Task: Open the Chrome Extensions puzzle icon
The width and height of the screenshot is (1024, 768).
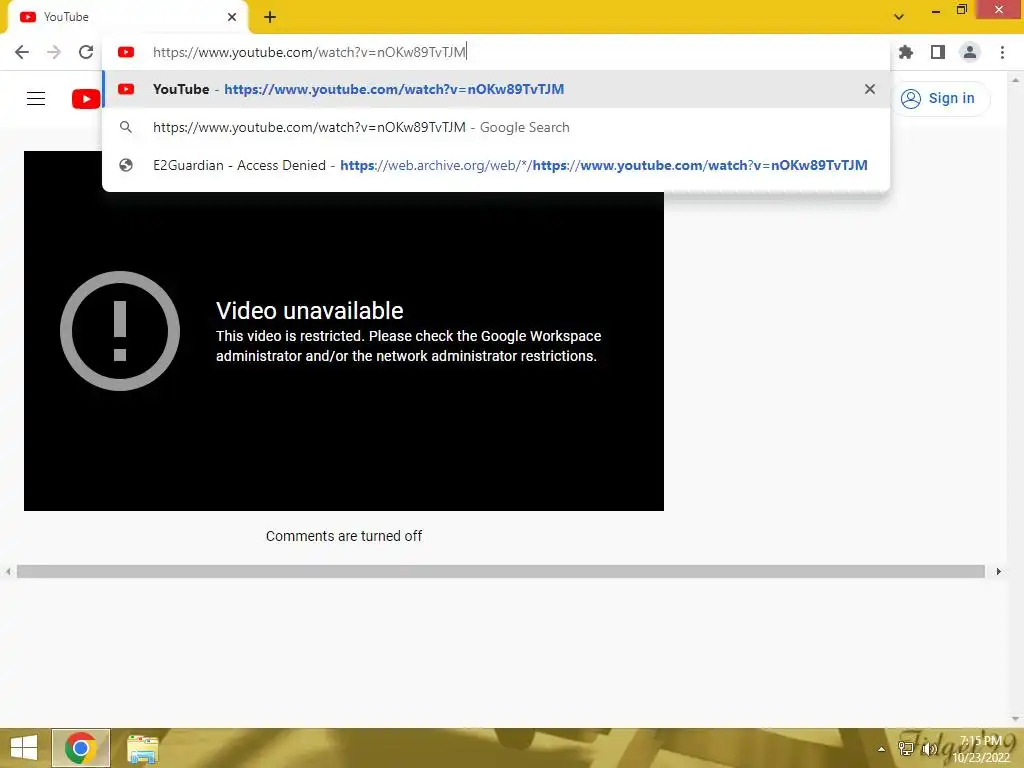Action: [906, 52]
